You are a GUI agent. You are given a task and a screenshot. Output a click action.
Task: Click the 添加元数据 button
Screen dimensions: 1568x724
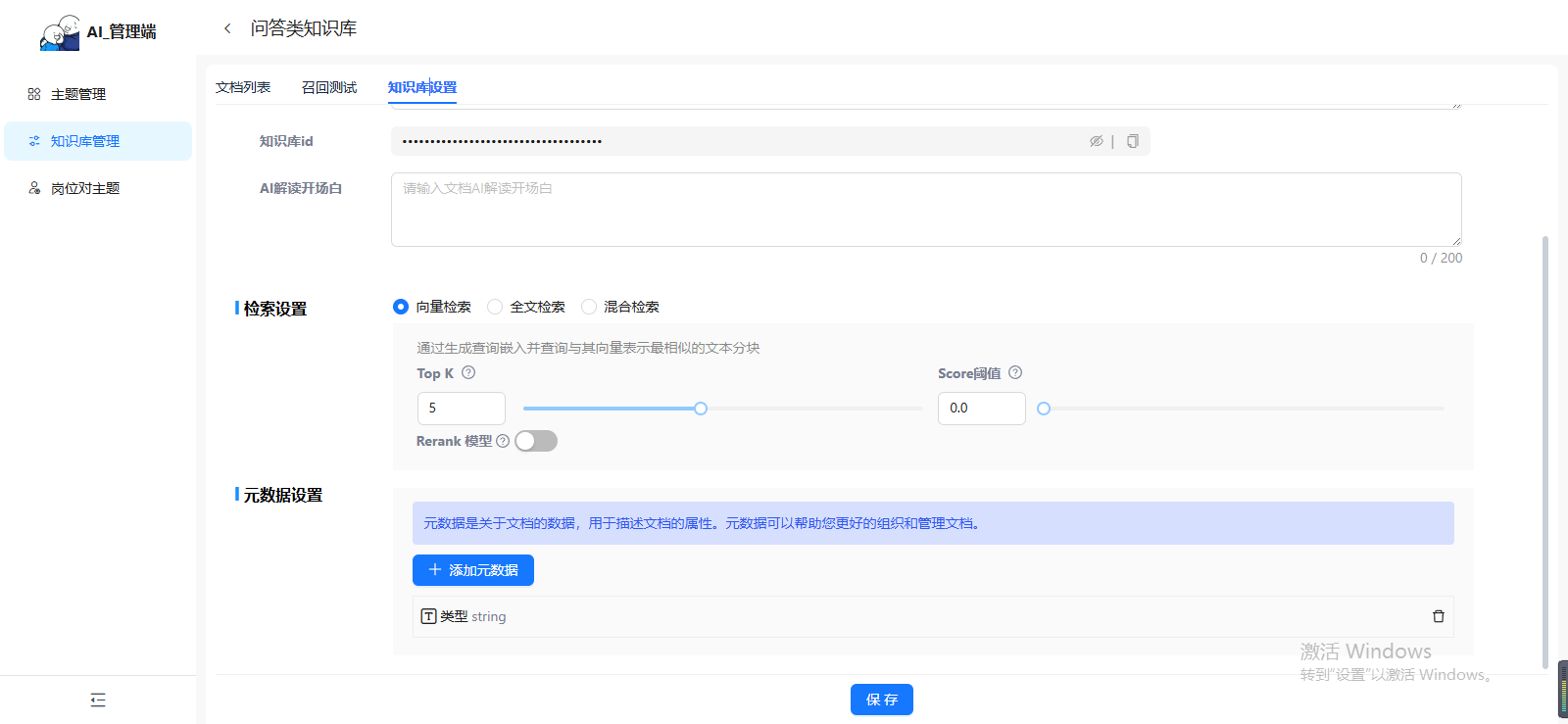point(473,570)
